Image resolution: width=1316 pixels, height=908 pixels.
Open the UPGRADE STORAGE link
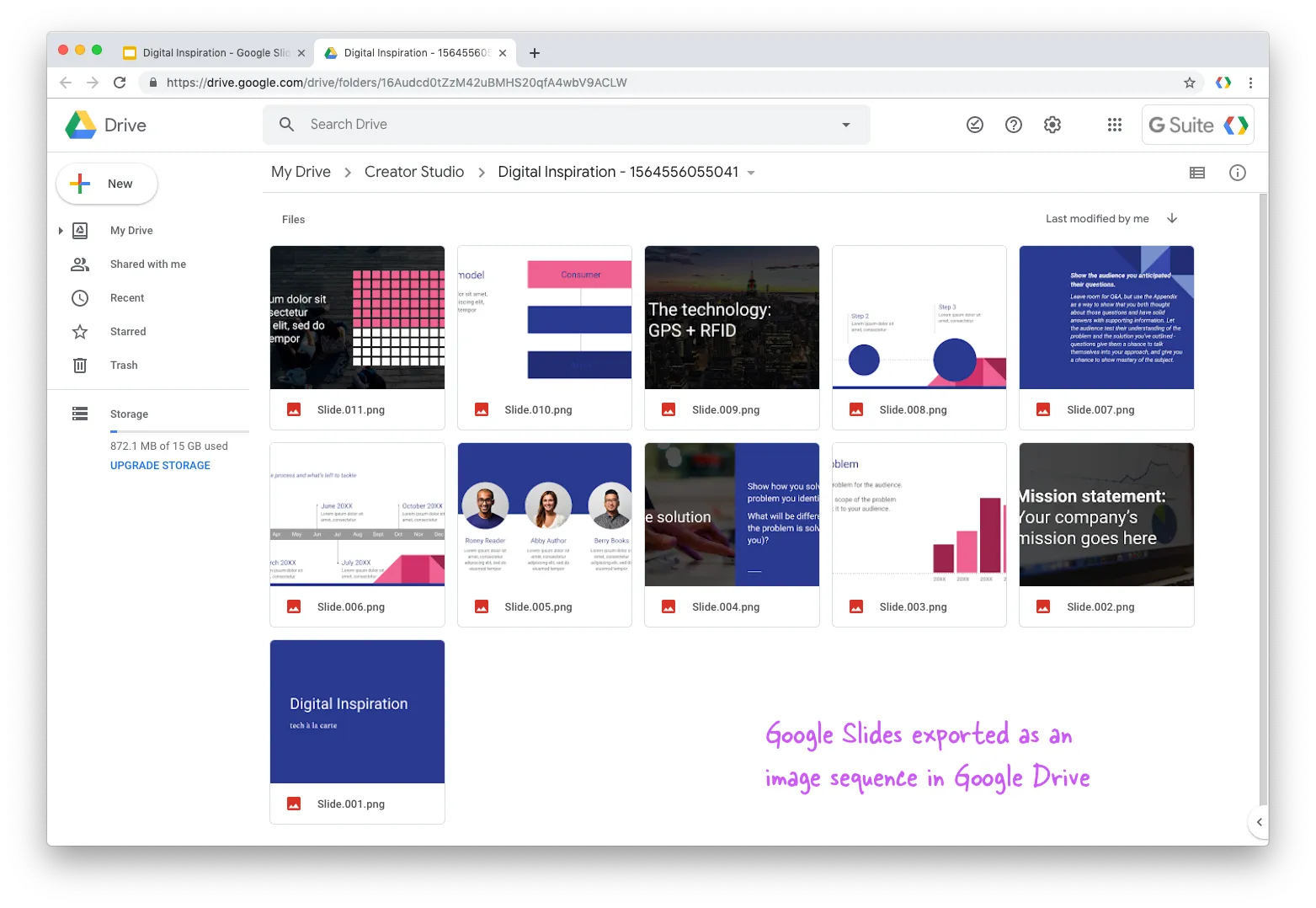pos(159,465)
